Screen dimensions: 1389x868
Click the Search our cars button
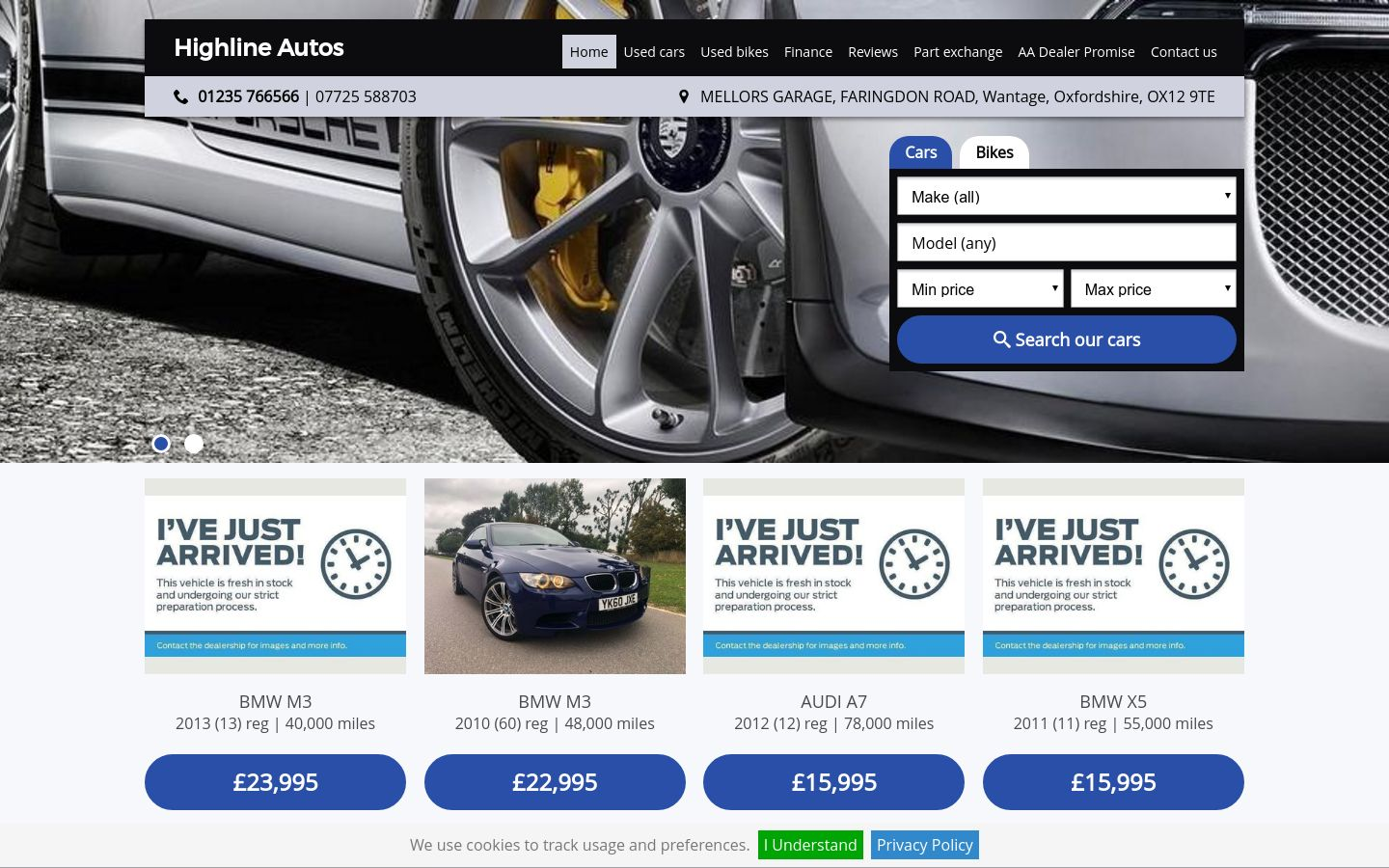1067,339
